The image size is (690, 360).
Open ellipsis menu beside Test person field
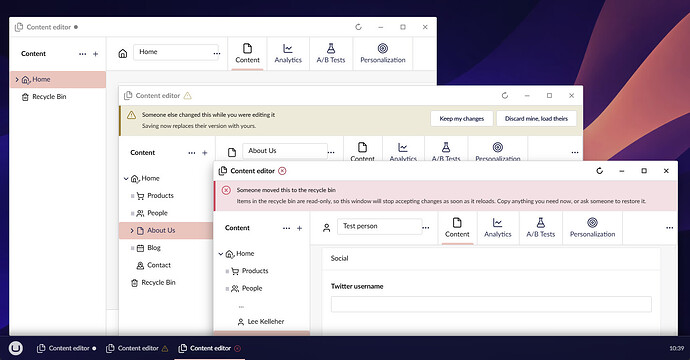(x=426, y=228)
